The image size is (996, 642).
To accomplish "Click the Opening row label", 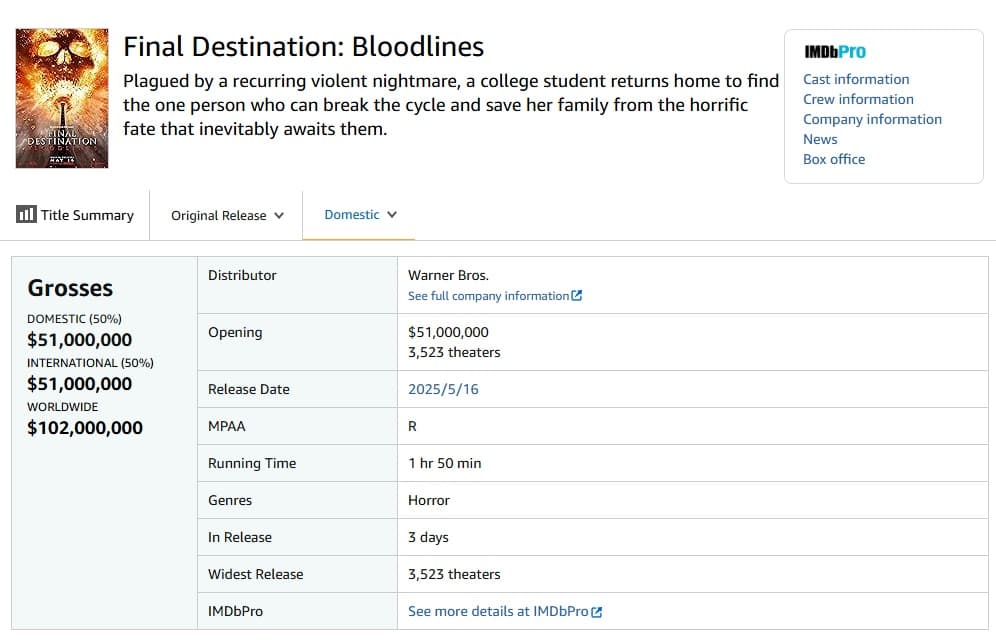I will coord(235,333).
